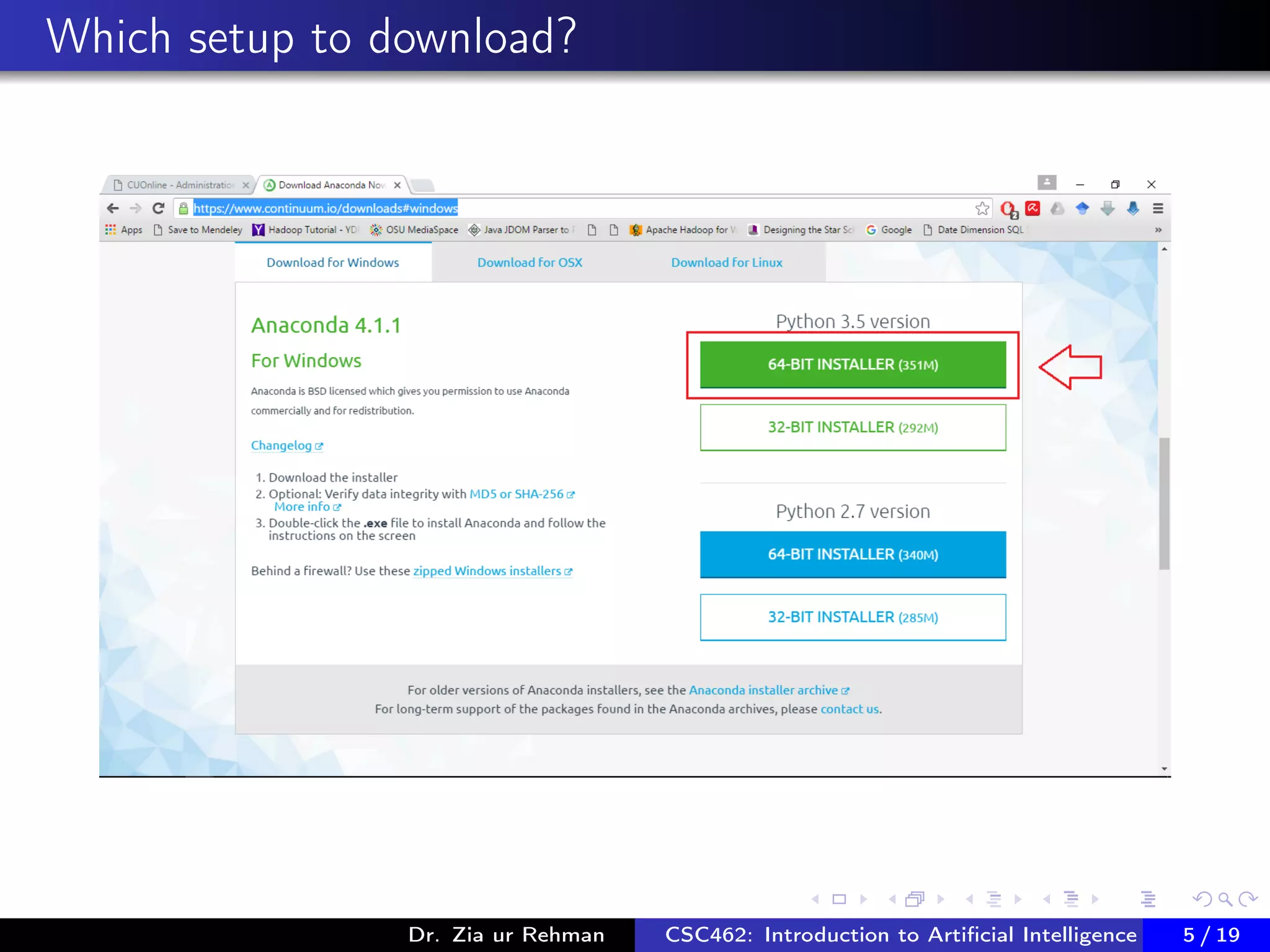Click the Google bookmark icon

pyautogui.click(x=871, y=230)
